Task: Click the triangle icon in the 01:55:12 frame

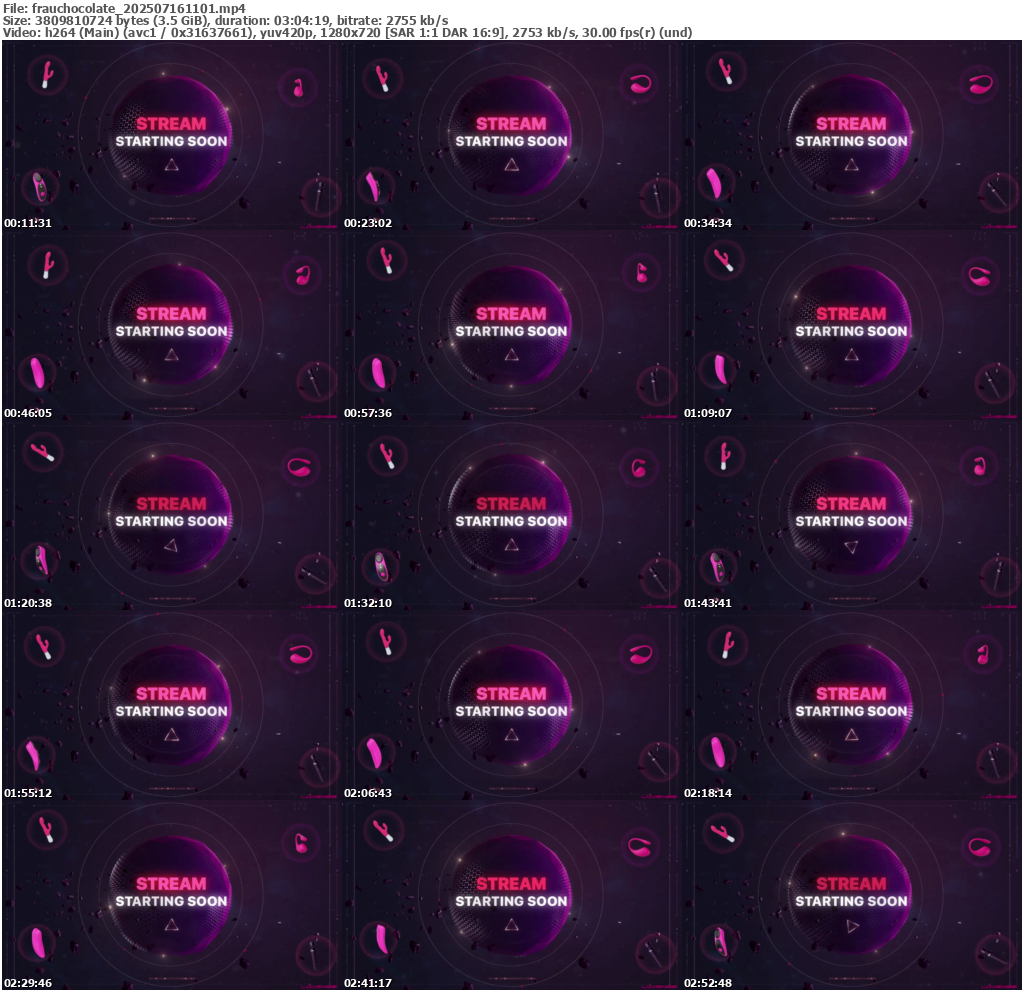Action: point(172,735)
